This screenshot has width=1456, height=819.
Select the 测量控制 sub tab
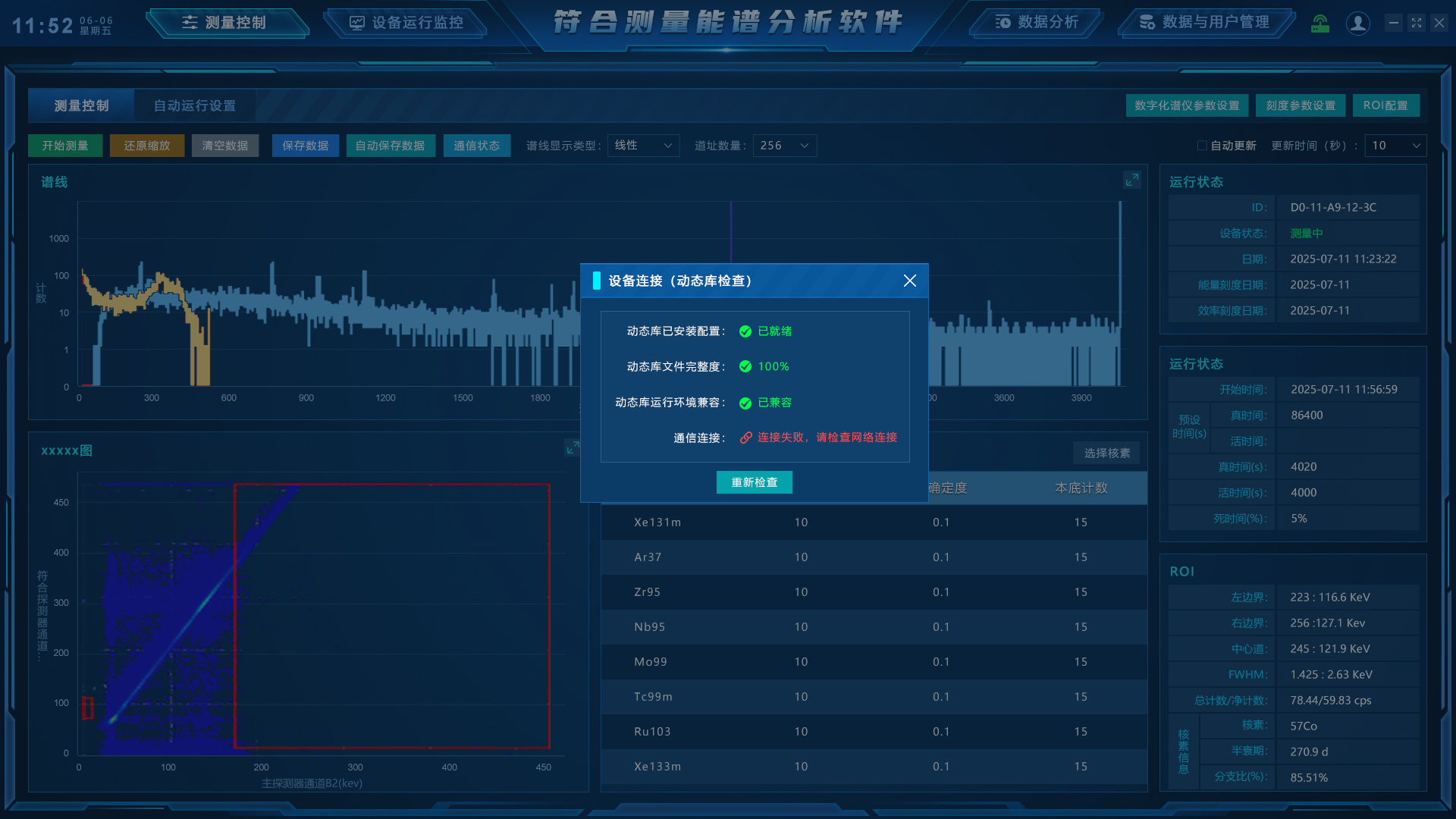tap(81, 105)
